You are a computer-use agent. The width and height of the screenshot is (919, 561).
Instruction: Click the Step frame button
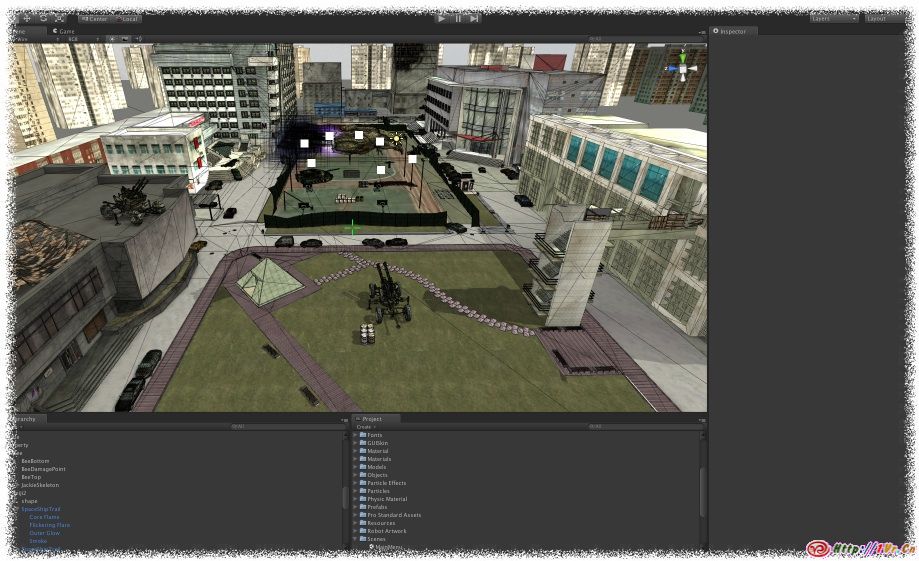click(x=474, y=18)
